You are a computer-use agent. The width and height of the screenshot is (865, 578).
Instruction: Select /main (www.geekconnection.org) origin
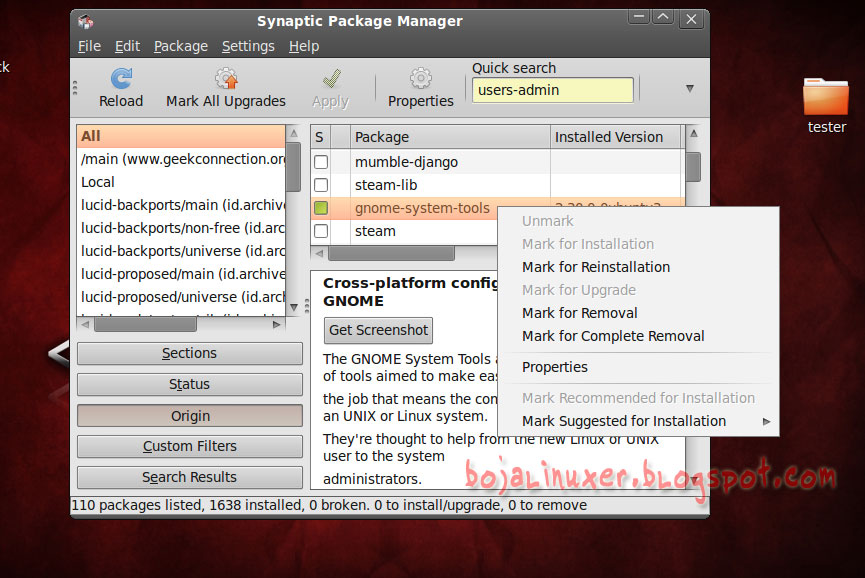click(x=181, y=159)
